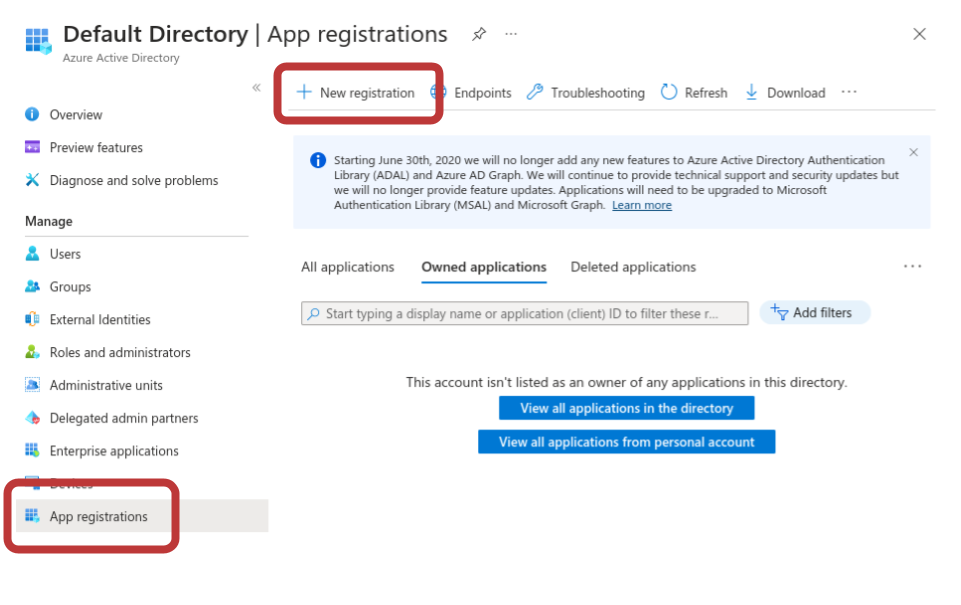
Task: Click Add filters
Action: tap(814, 312)
